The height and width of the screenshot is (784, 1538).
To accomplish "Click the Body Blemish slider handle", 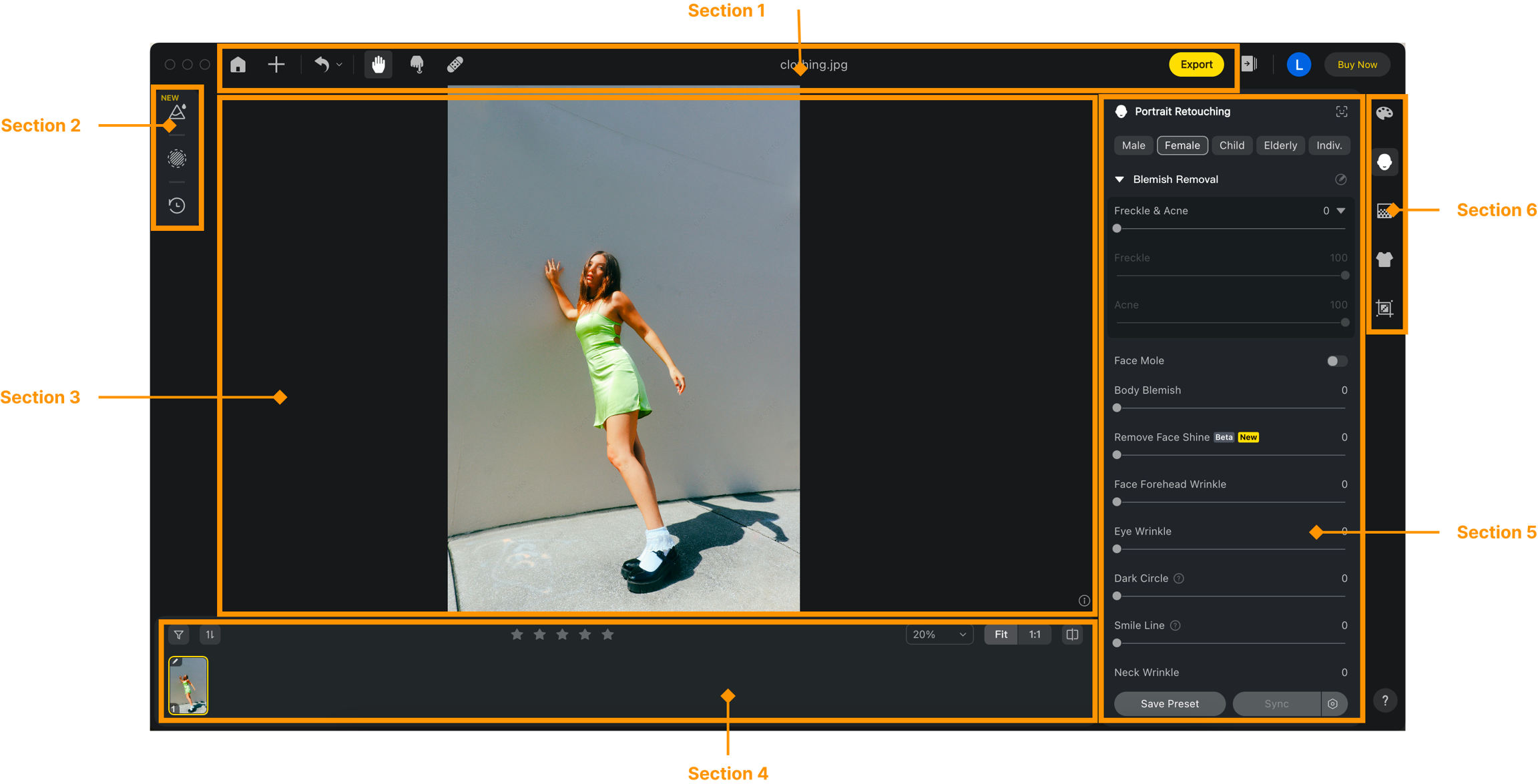I will coord(1117,408).
